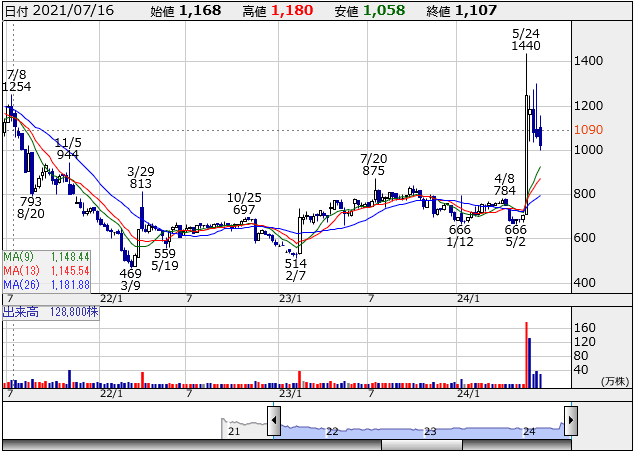637x454 pixels.
Task: Click the 514 2/7 trough label
Action: [293, 269]
